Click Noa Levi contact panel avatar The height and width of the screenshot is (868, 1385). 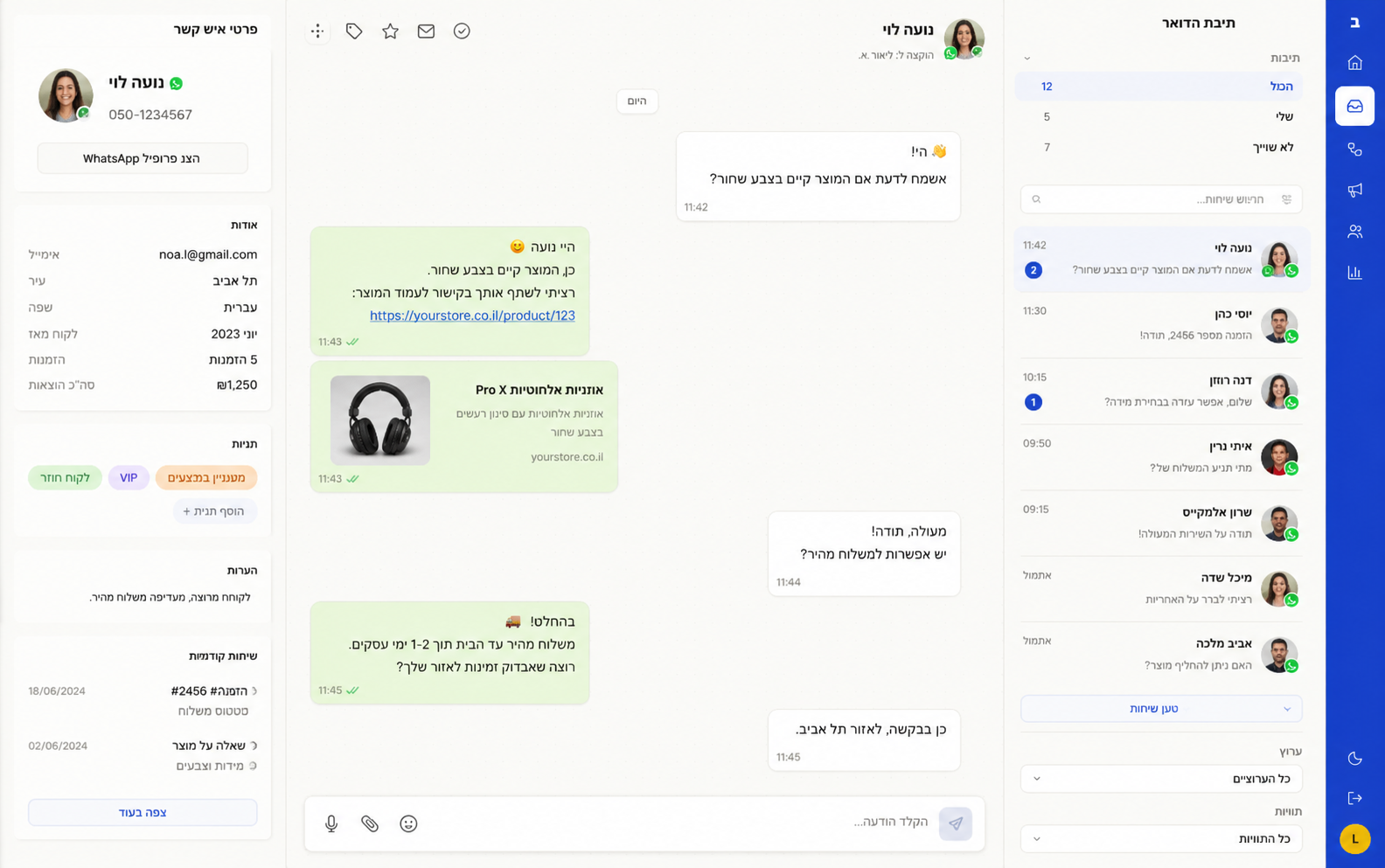pyautogui.click(x=66, y=95)
